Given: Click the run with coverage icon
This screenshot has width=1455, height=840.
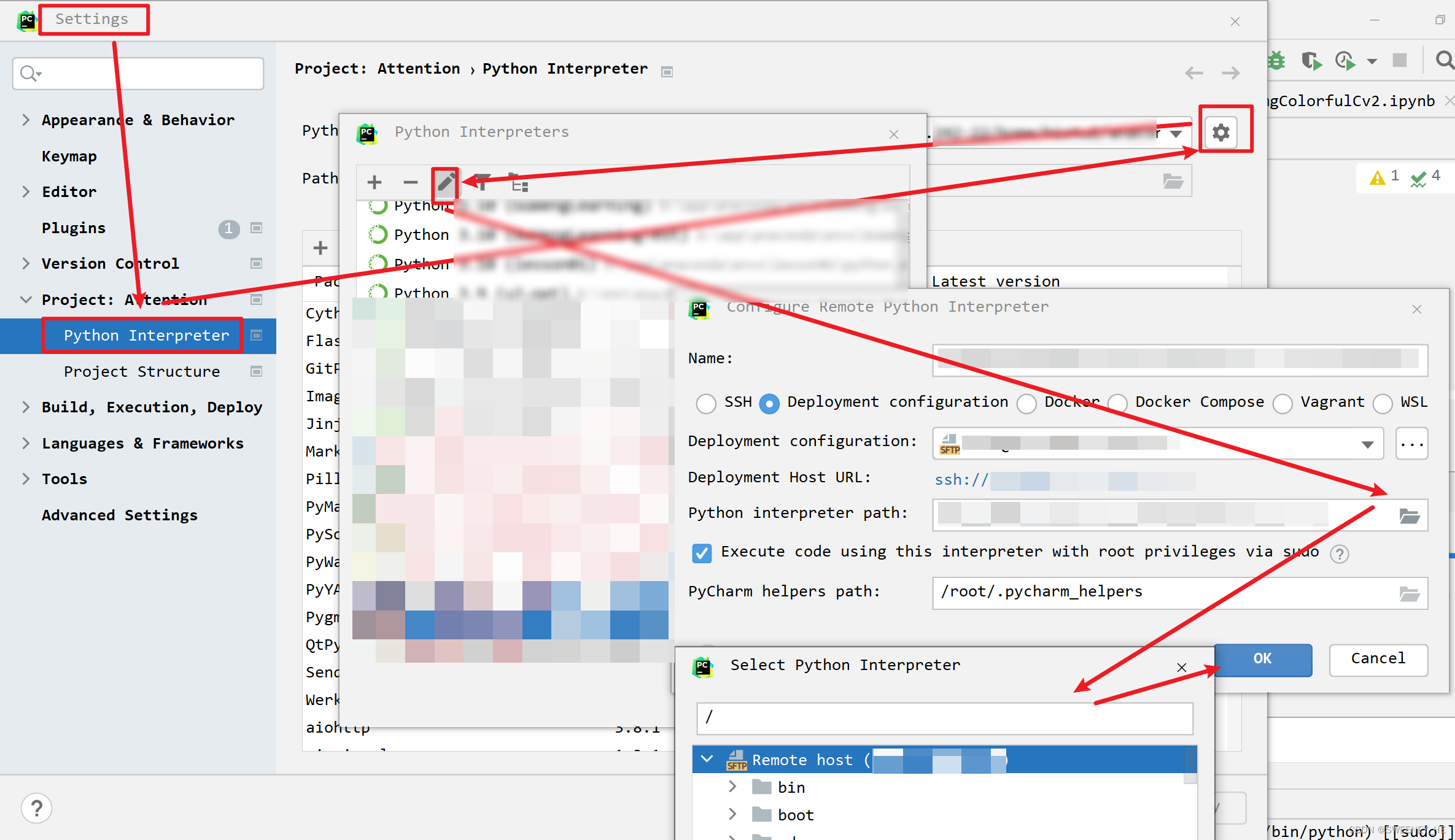Looking at the screenshot, I should 1311,60.
